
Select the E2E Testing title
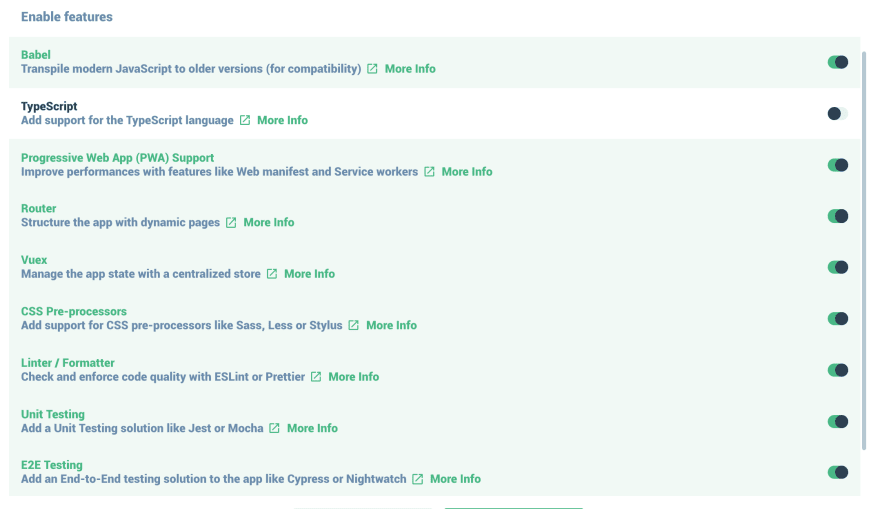pos(52,465)
